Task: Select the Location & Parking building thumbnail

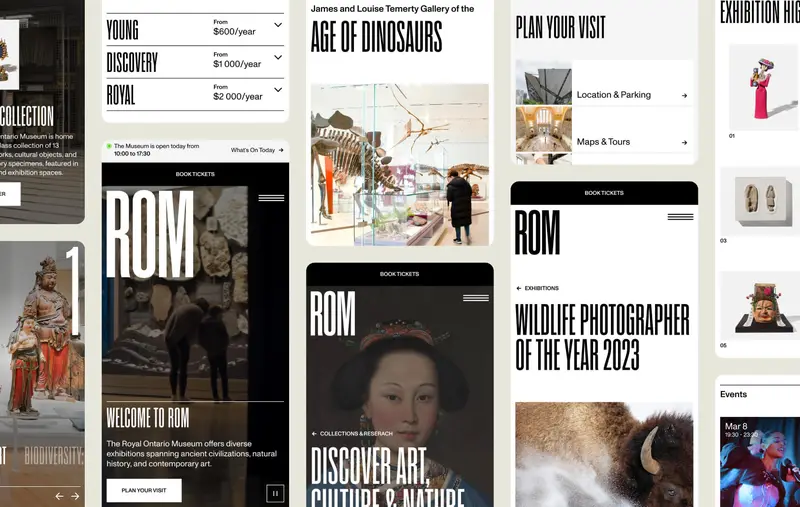Action: pos(544,83)
